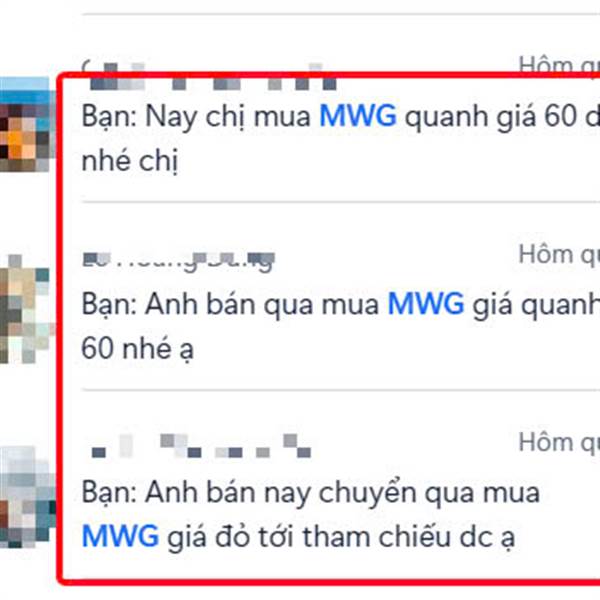This screenshot has height=600, width=600.
Task: Click 'giá đỏ tới tham chiếu dc ạ' text
Action: (x=341, y=537)
